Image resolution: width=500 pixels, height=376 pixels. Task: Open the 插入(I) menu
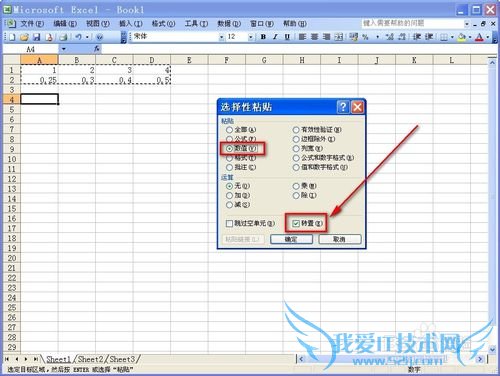[131, 24]
